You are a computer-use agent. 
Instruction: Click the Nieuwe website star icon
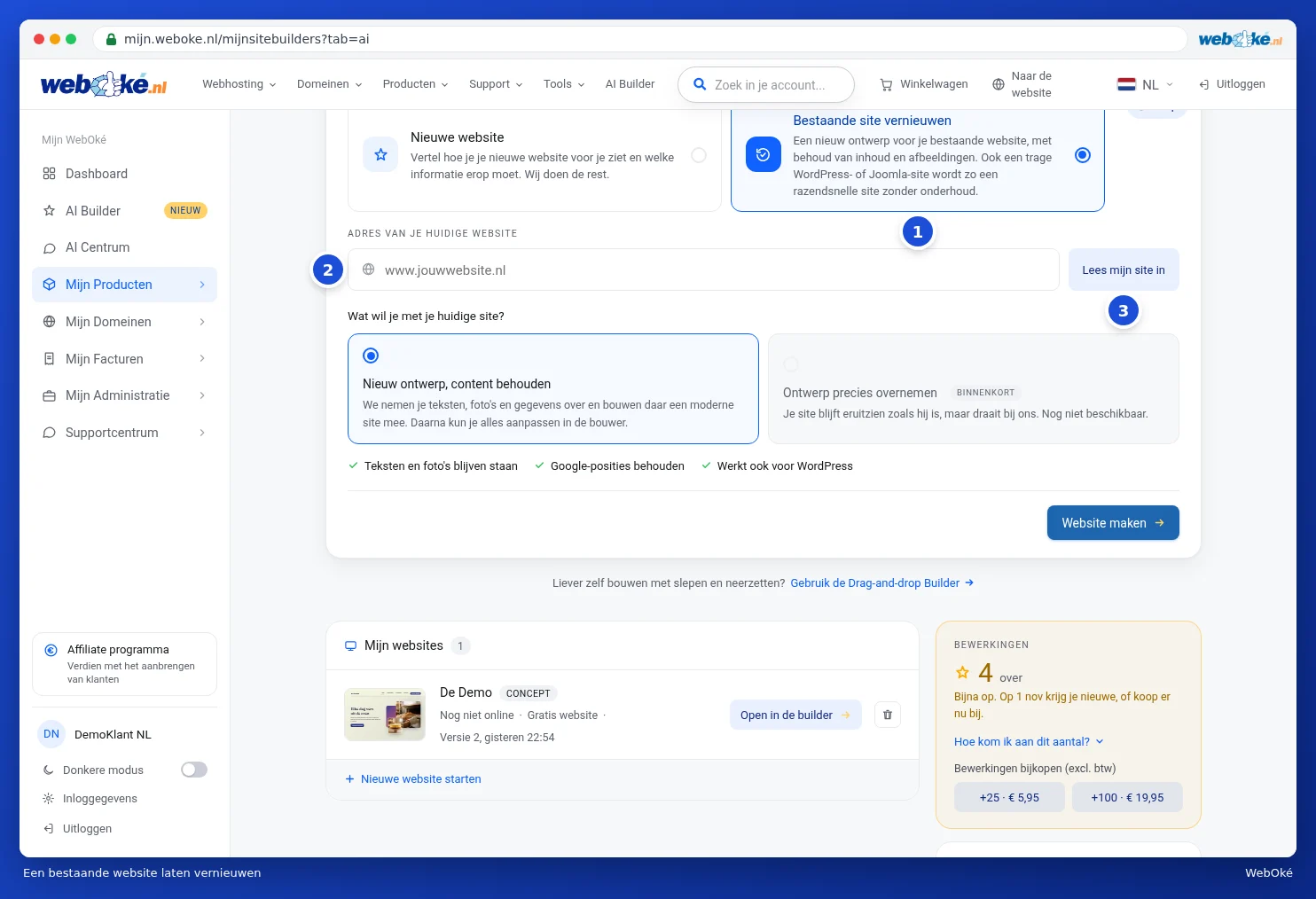pyautogui.click(x=380, y=155)
